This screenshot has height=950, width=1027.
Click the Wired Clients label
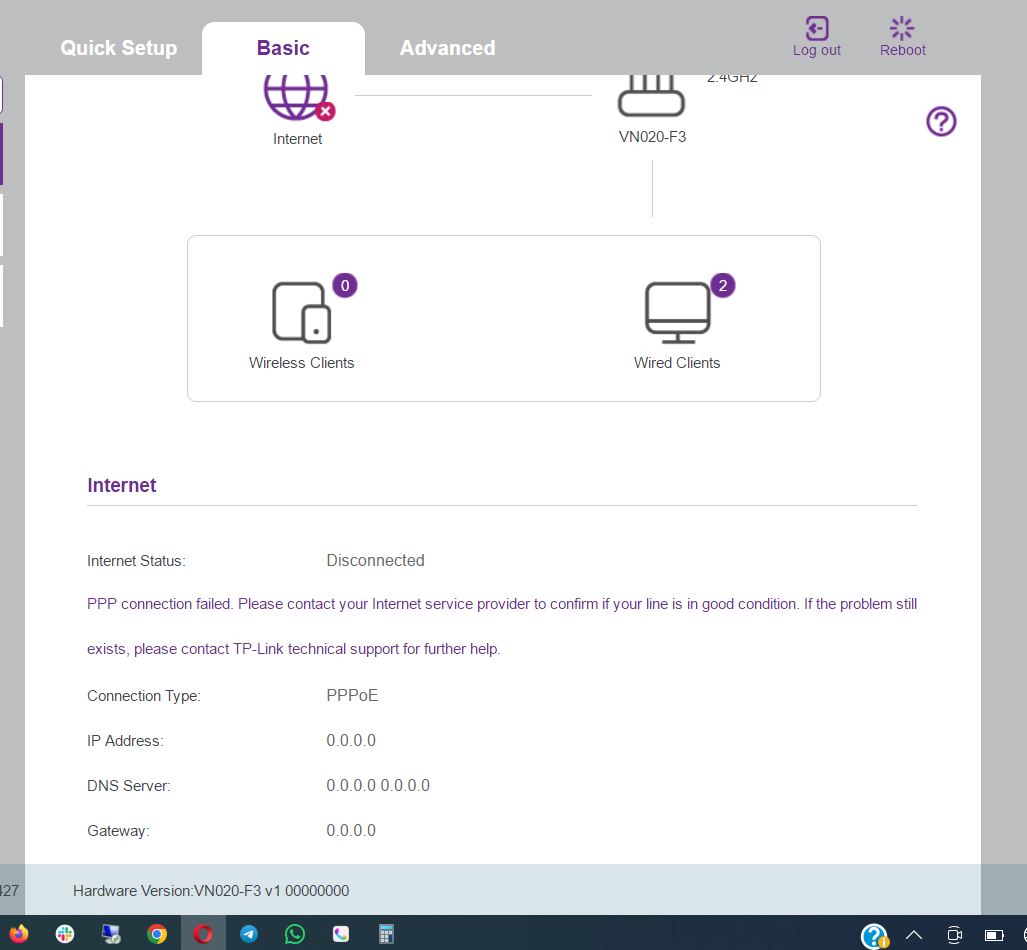click(x=677, y=363)
